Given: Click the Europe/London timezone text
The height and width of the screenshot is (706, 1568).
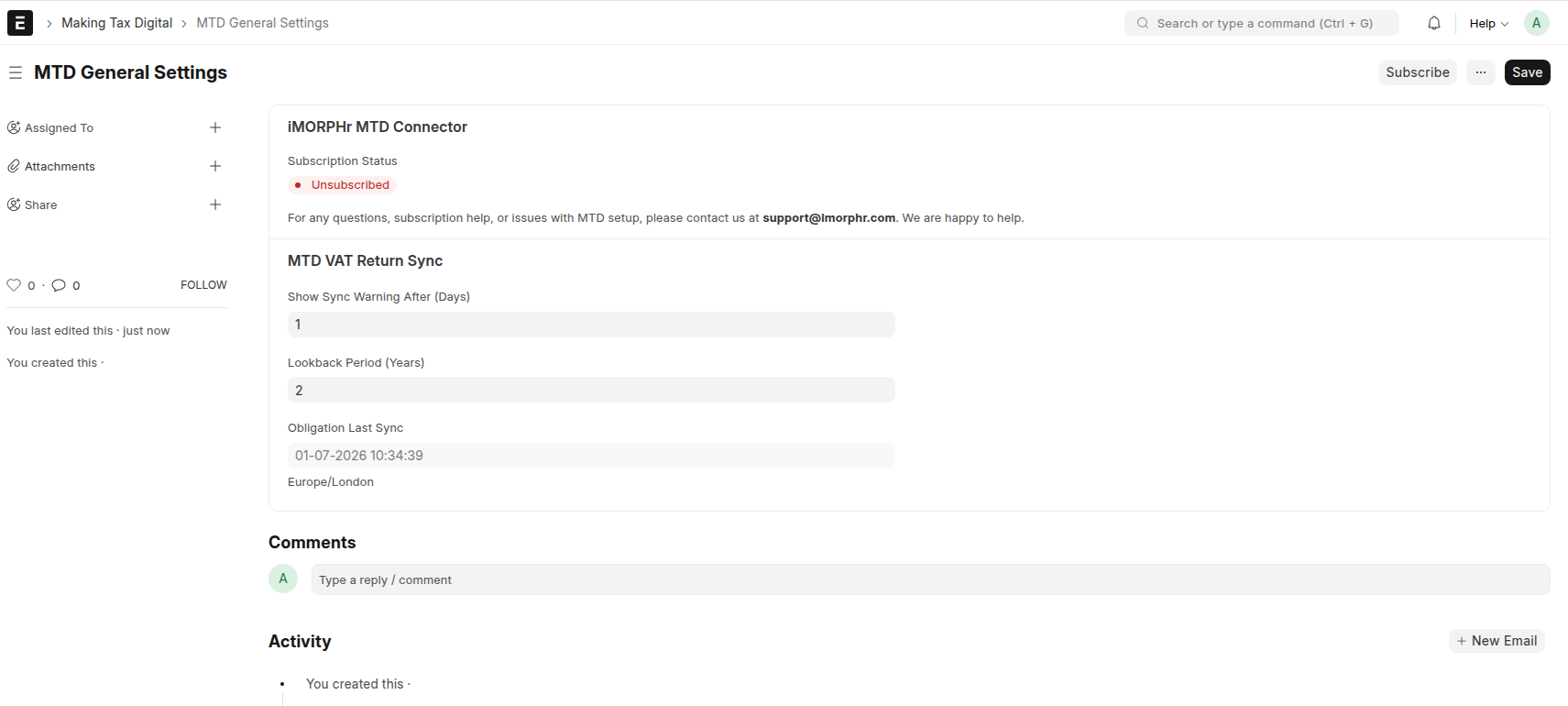Looking at the screenshot, I should point(331,482).
